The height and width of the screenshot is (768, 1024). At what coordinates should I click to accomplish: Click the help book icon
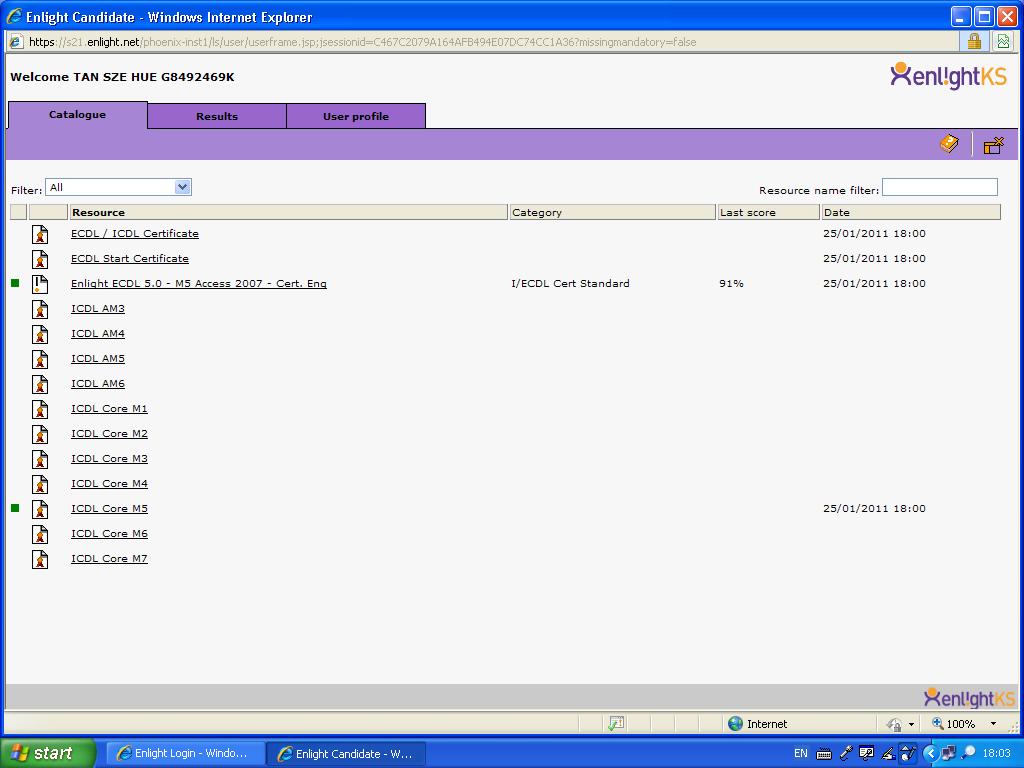coord(949,144)
